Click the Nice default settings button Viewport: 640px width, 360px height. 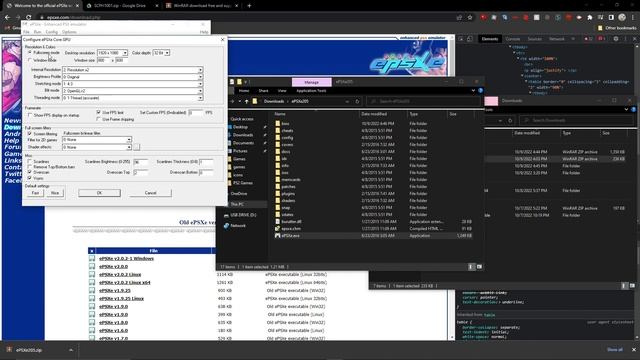click(55, 193)
